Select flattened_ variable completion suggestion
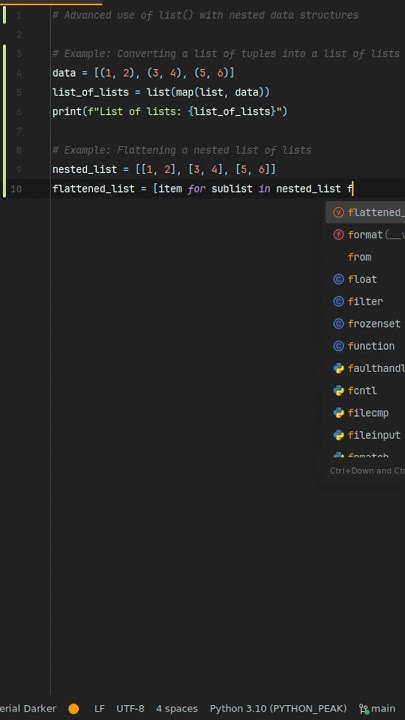The width and height of the screenshot is (405, 720). 366,212
